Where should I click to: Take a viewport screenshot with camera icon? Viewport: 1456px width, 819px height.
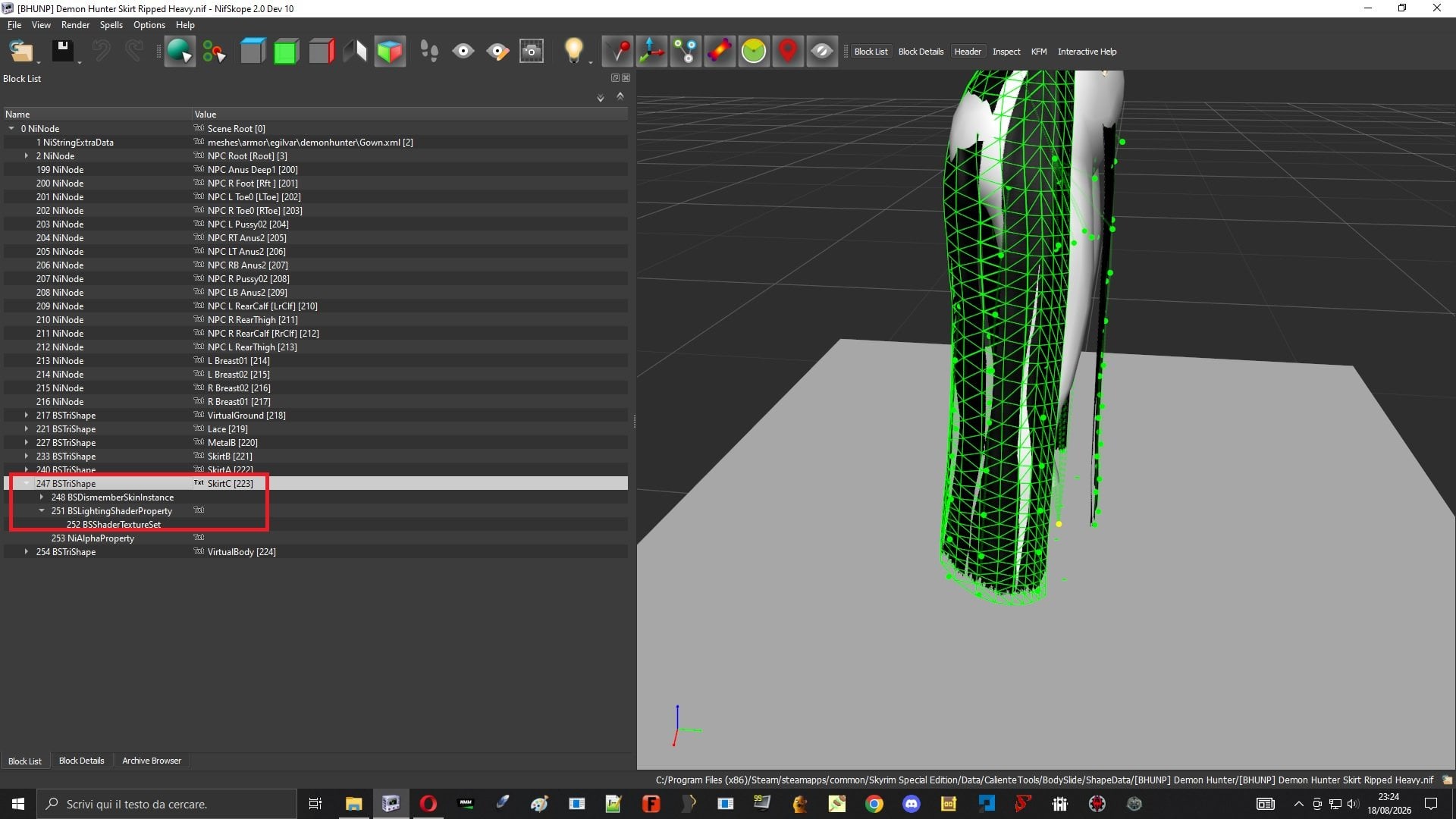[x=532, y=52]
